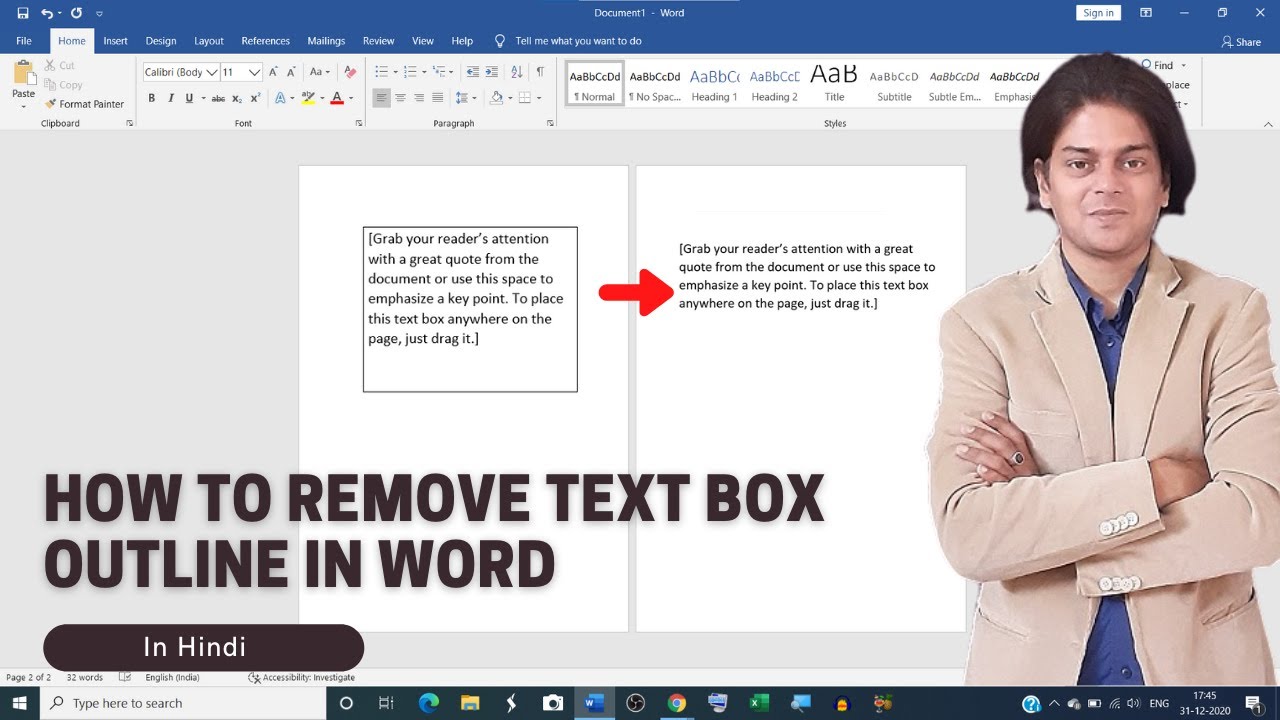Sort text with A-Z sort icon
This screenshot has height=720, width=1280.
[517, 72]
